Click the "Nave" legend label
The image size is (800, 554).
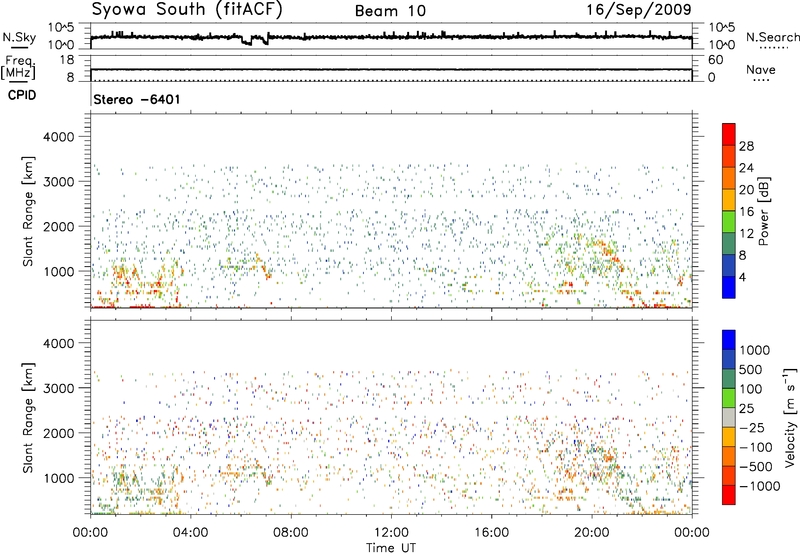click(x=761, y=70)
